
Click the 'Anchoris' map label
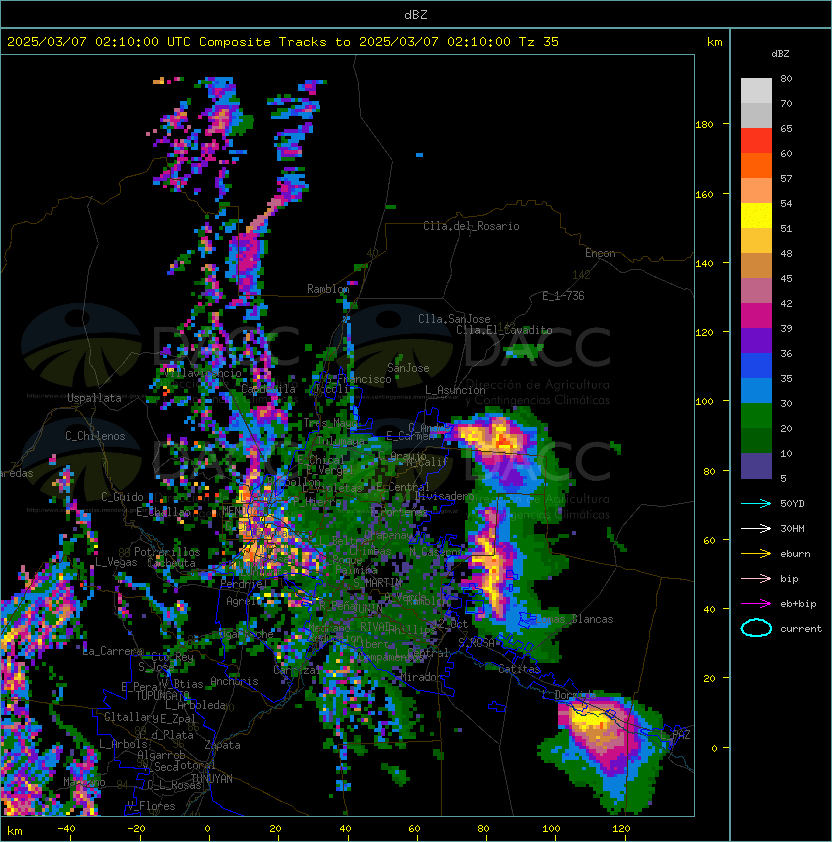pyautogui.click(x=234, y=681)
